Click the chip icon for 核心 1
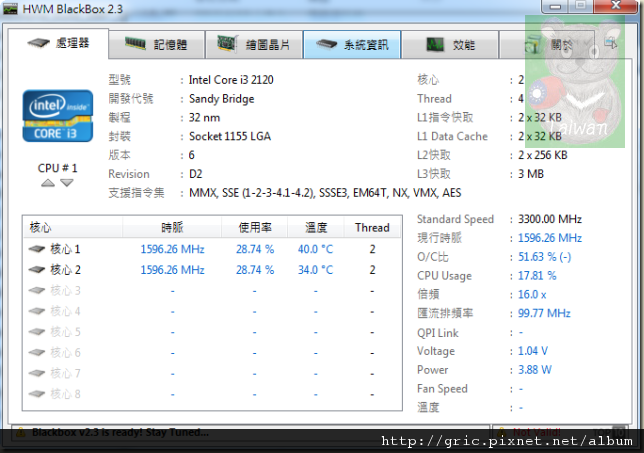The height and width of the screenshot is (453, 644). click(37, 249)
